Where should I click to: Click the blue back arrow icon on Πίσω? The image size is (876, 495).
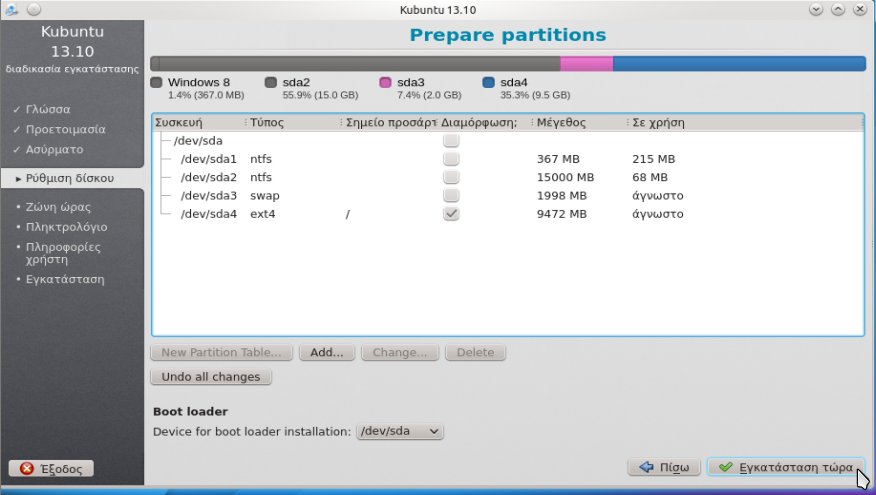645,467
